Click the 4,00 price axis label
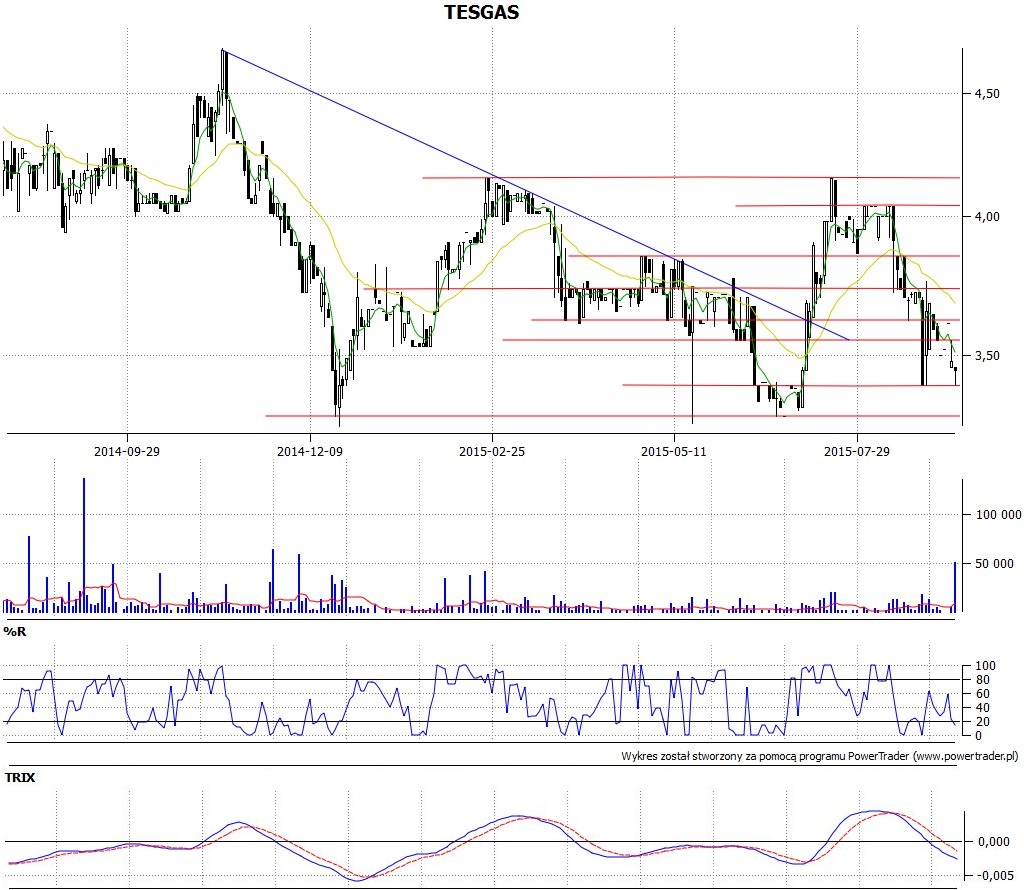Image resolution: width=1024 pixels, height=890 pixels. tap(987, 217)
